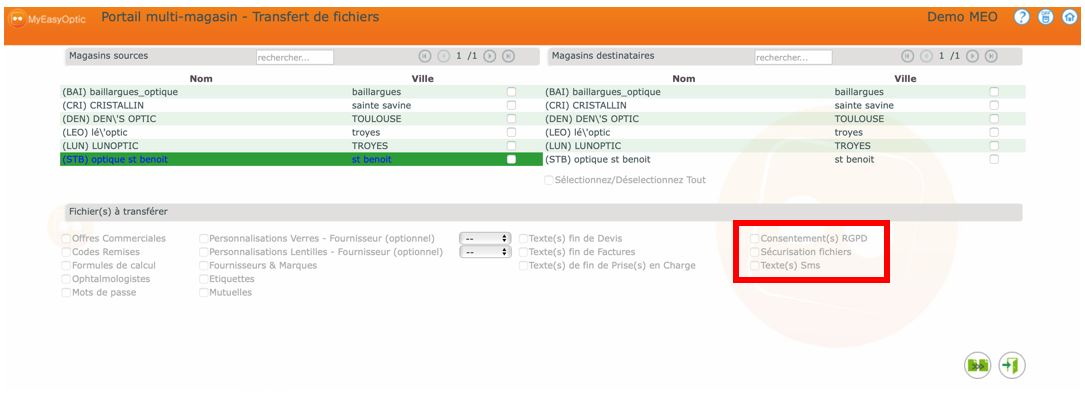Click Ville column header in Magasins destinataires
1085x397 pixels.
pyautogui.click(x=905, y=78)
